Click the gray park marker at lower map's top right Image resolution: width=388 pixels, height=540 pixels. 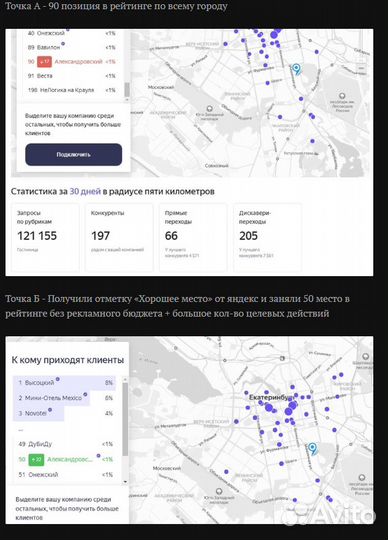(x=365, y=356)
